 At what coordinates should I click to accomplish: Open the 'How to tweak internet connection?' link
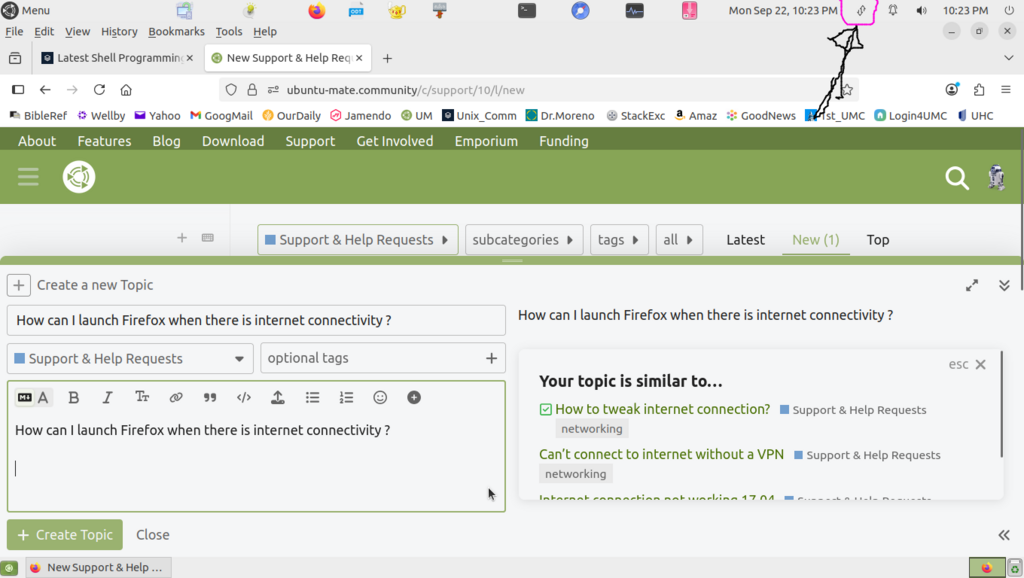(662, 409)
